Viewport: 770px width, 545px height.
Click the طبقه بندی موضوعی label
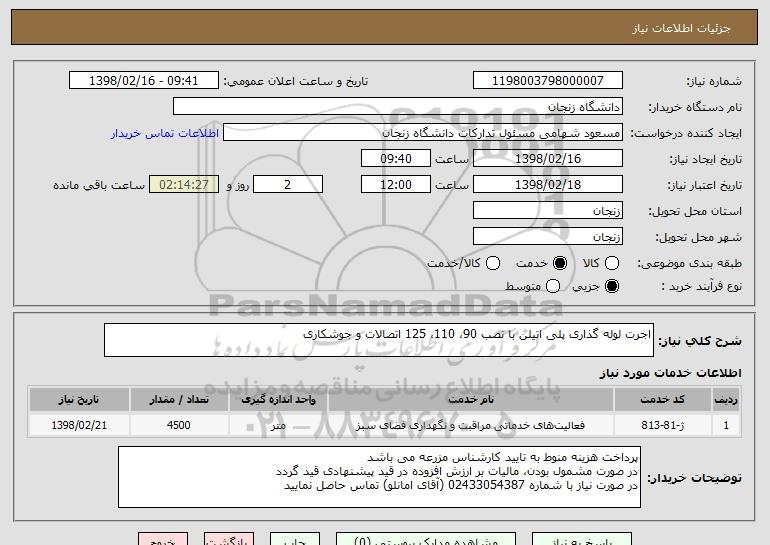tap(689, 264)
